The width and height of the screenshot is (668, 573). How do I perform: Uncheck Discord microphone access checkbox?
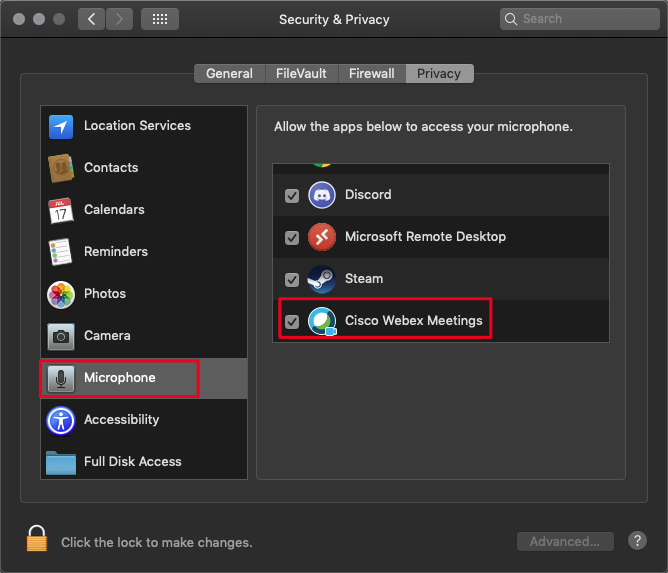pos(292,196)
